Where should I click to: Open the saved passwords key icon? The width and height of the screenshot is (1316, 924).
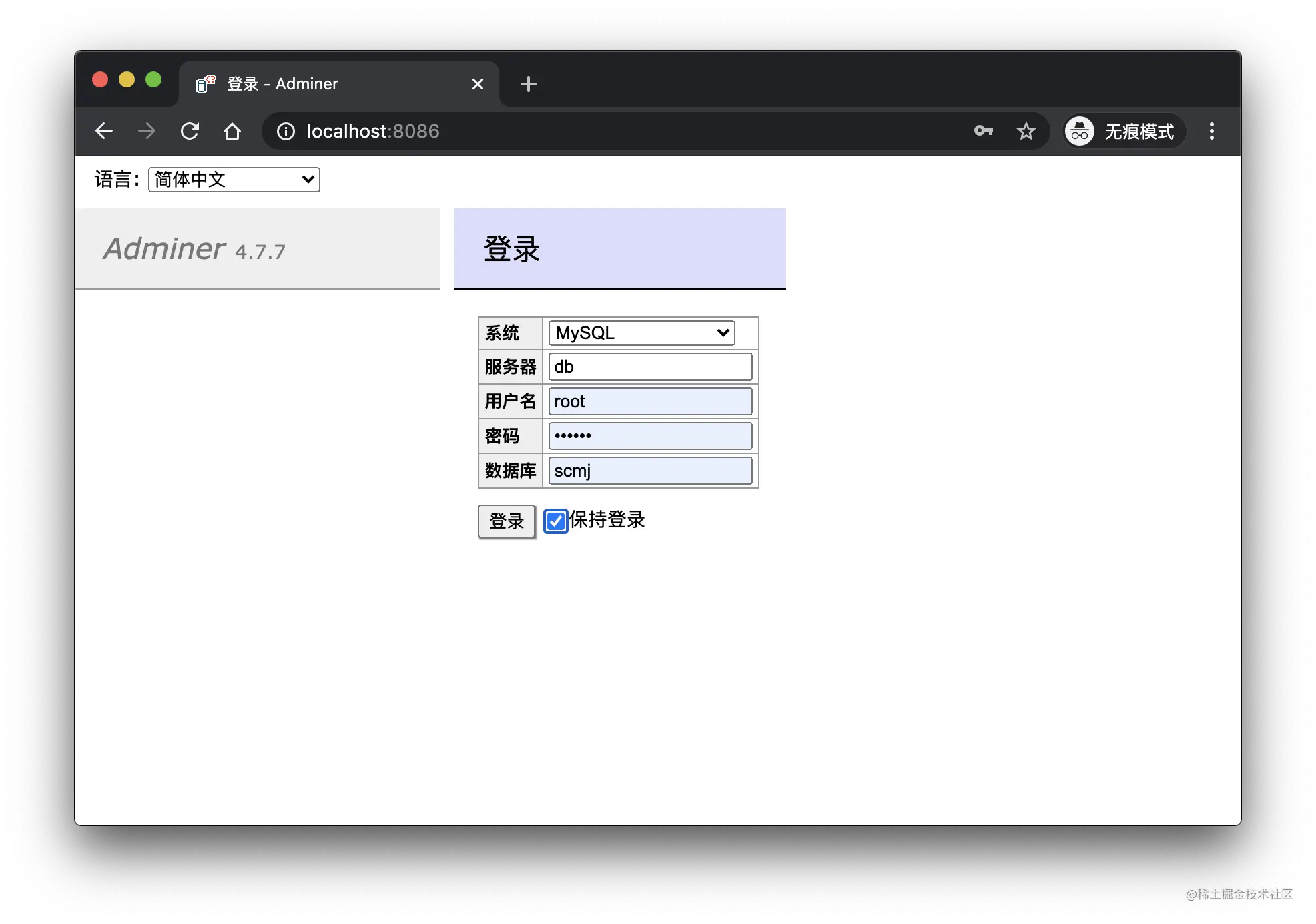(x=984, y=131)
